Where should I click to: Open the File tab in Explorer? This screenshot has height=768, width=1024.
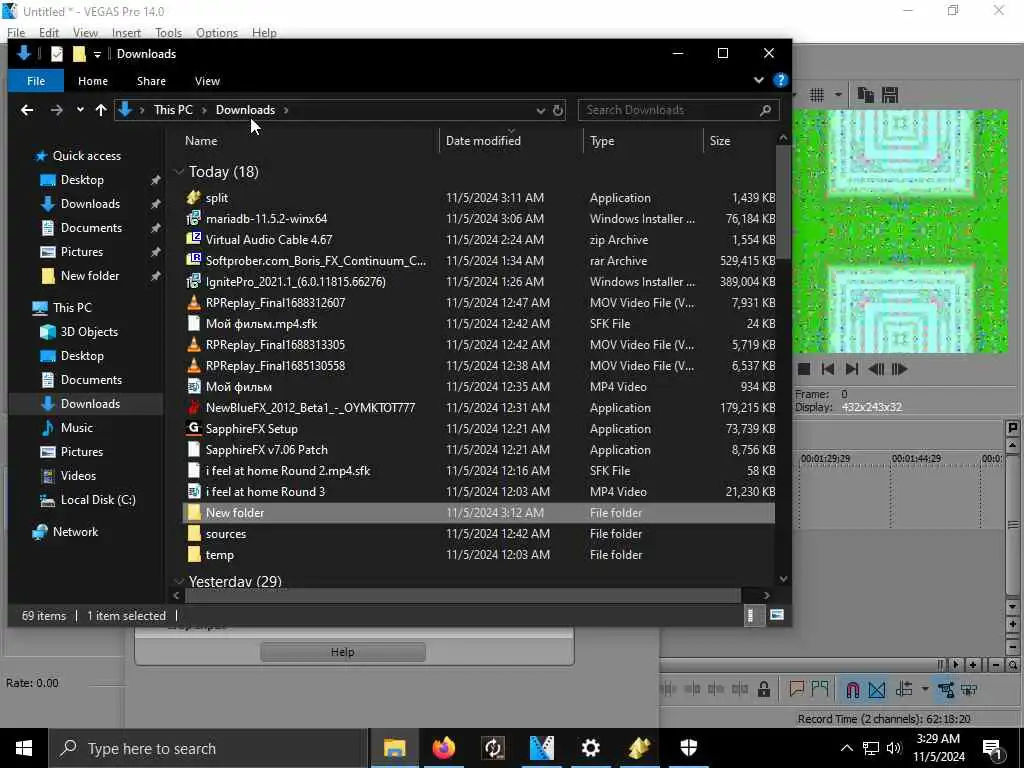coord(36,81)
